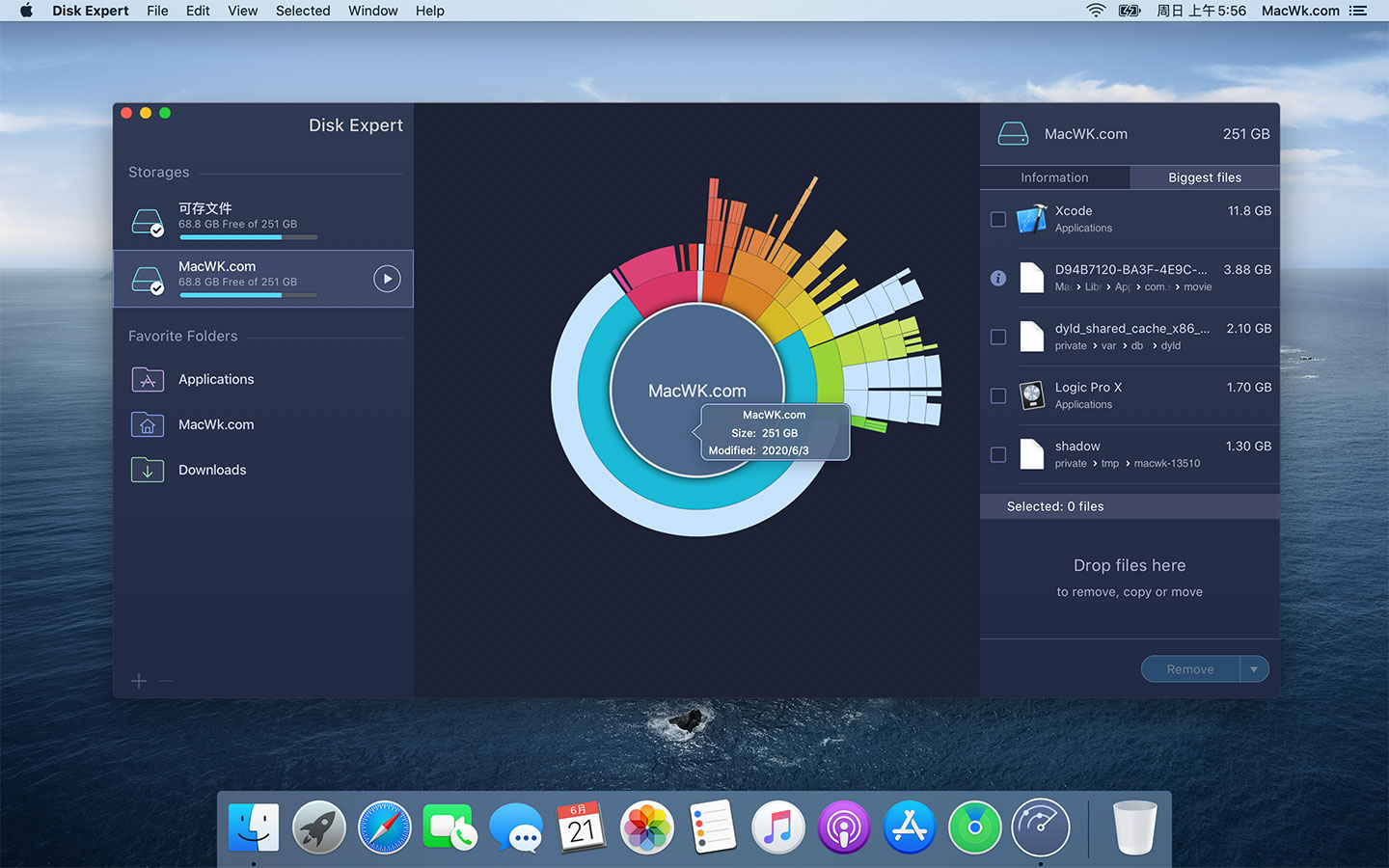Open Music from the Dock
The width and height of the screenshot is (1389, 868).
[778, 827]
